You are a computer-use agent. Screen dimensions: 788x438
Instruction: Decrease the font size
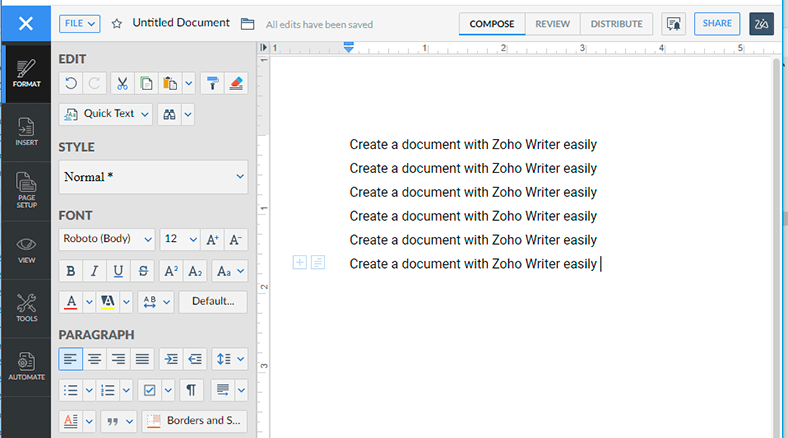point(236,239)
